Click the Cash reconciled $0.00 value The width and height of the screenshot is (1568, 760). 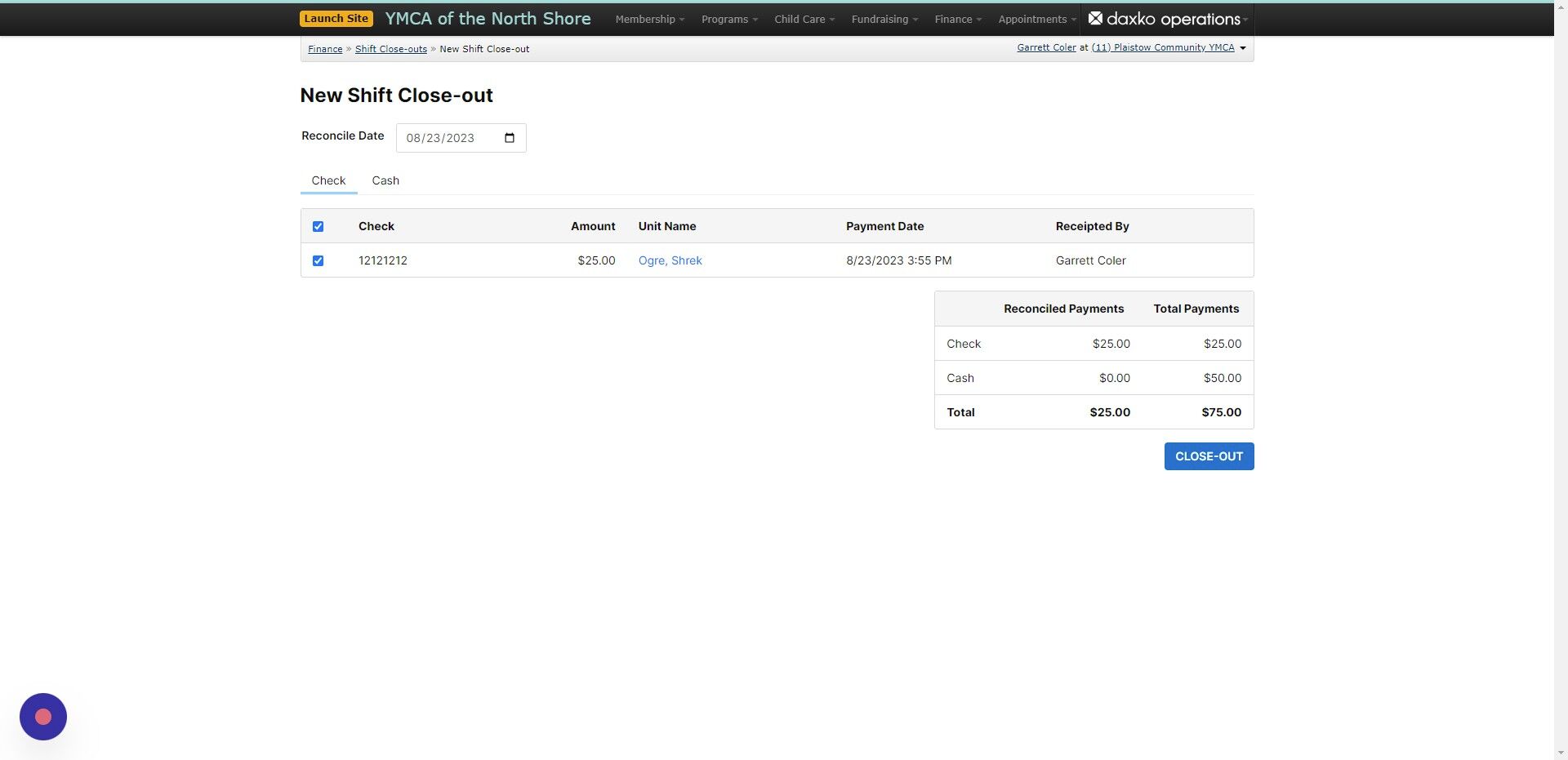pyautogui.click(x=1114, y=378)
